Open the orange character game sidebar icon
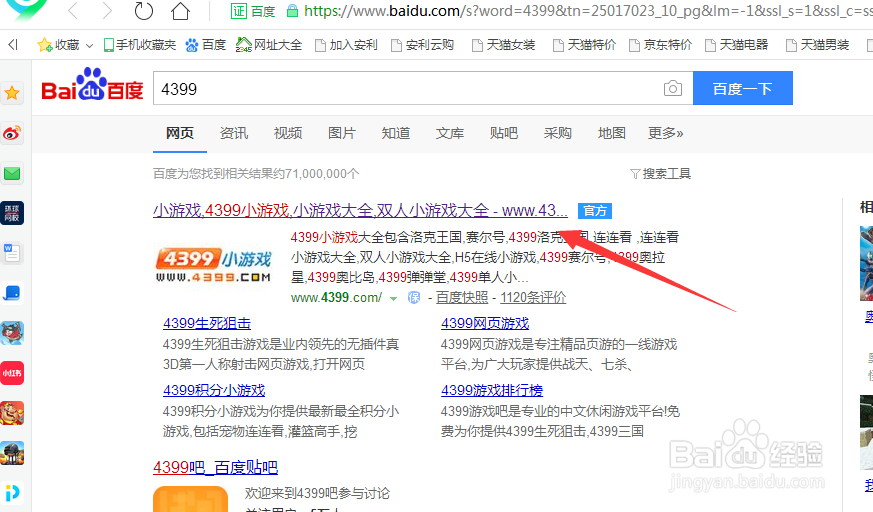 pos(12,413)
